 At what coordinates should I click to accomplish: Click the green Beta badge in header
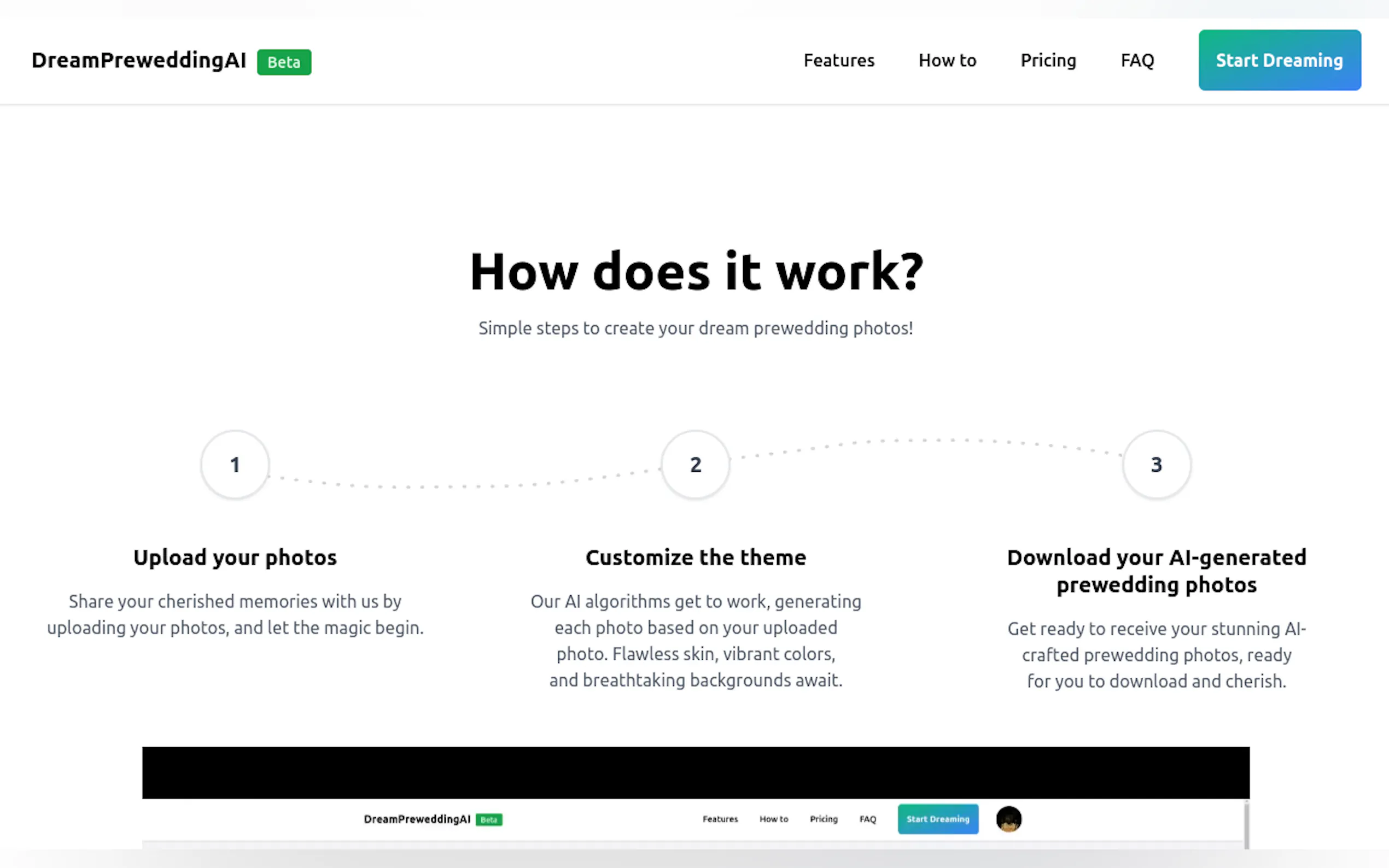pos(284,62)
